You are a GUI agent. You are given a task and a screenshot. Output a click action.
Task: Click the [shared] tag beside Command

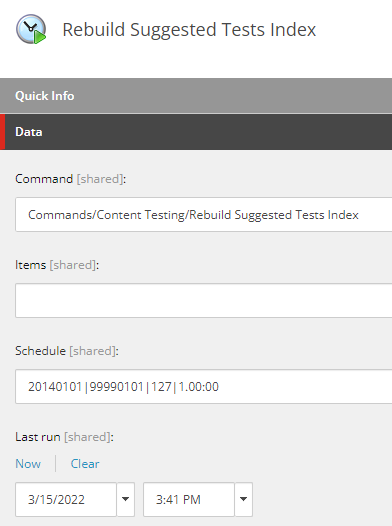[100, 179]
